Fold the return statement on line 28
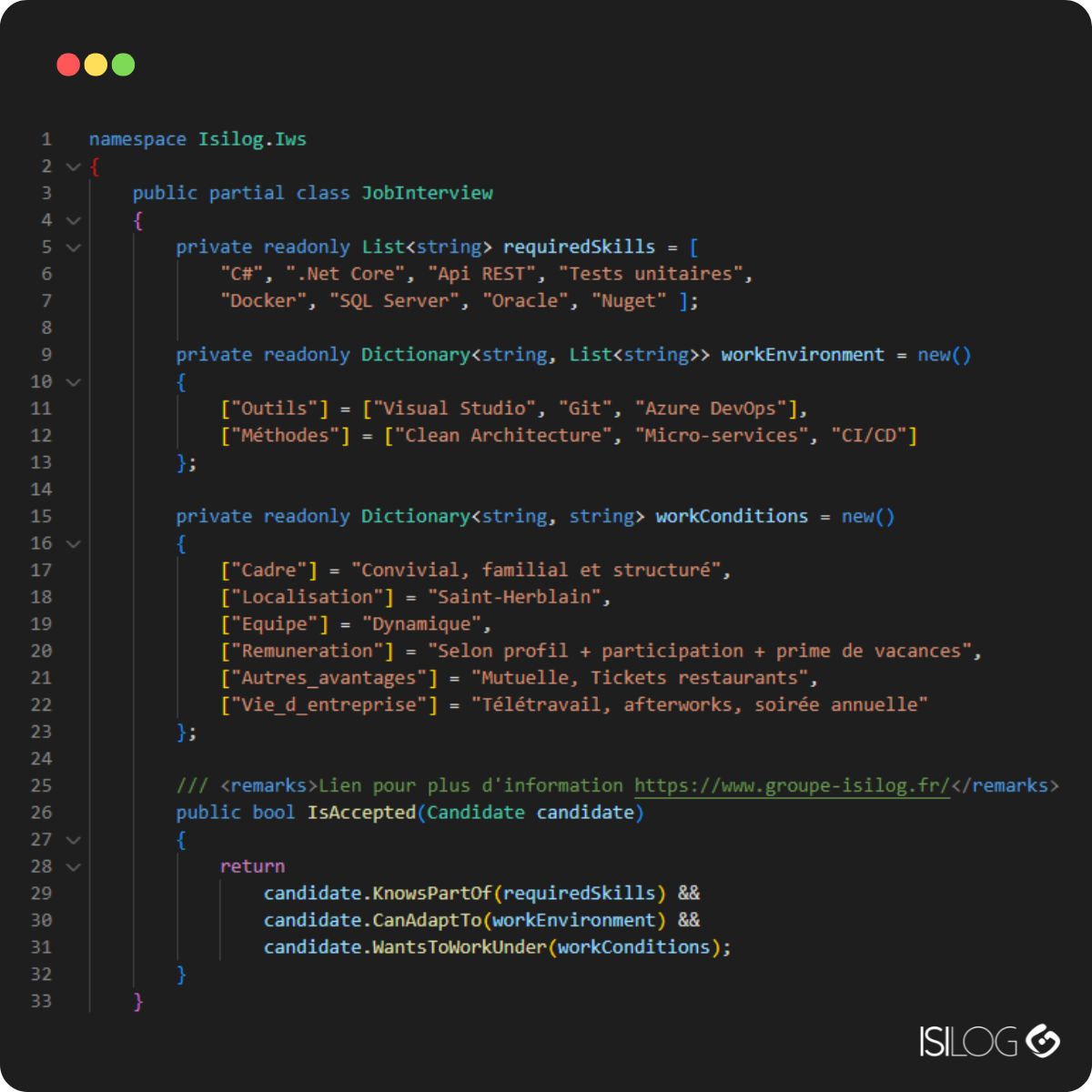 (x=74, y=867)
